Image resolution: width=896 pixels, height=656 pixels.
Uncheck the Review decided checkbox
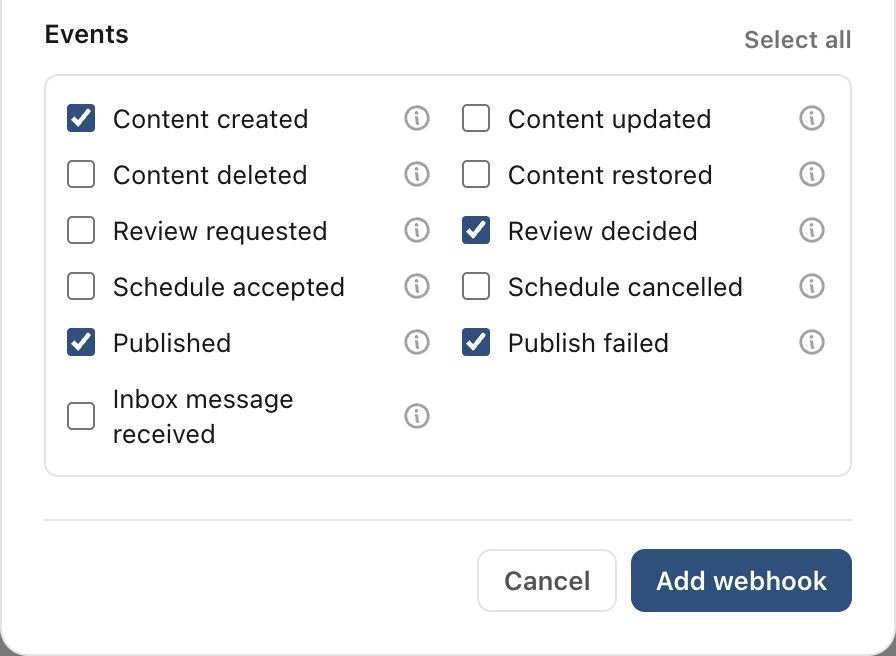pyautogui.click(x=476, y=230)
